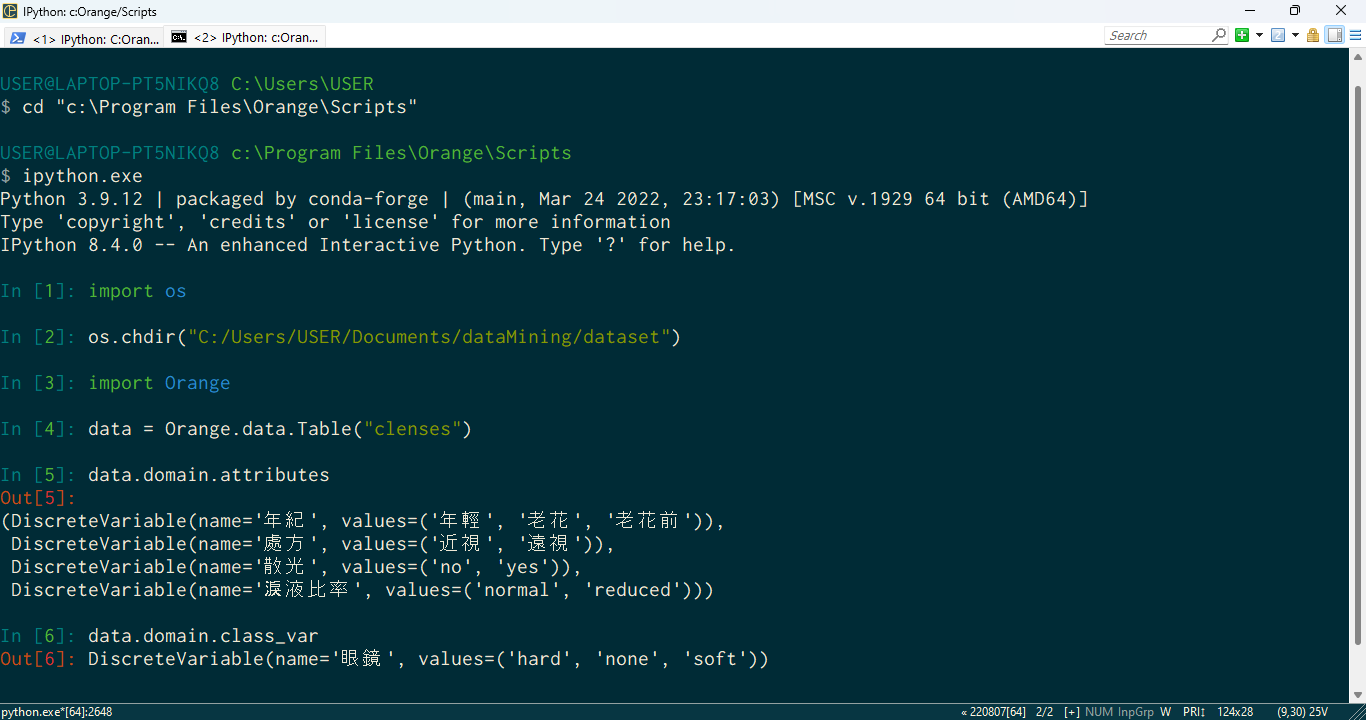Image resolution: width=1366 pixels, height=720 pixels.
Task: Click the active consoles list icon
Action: click(1278, 35)
